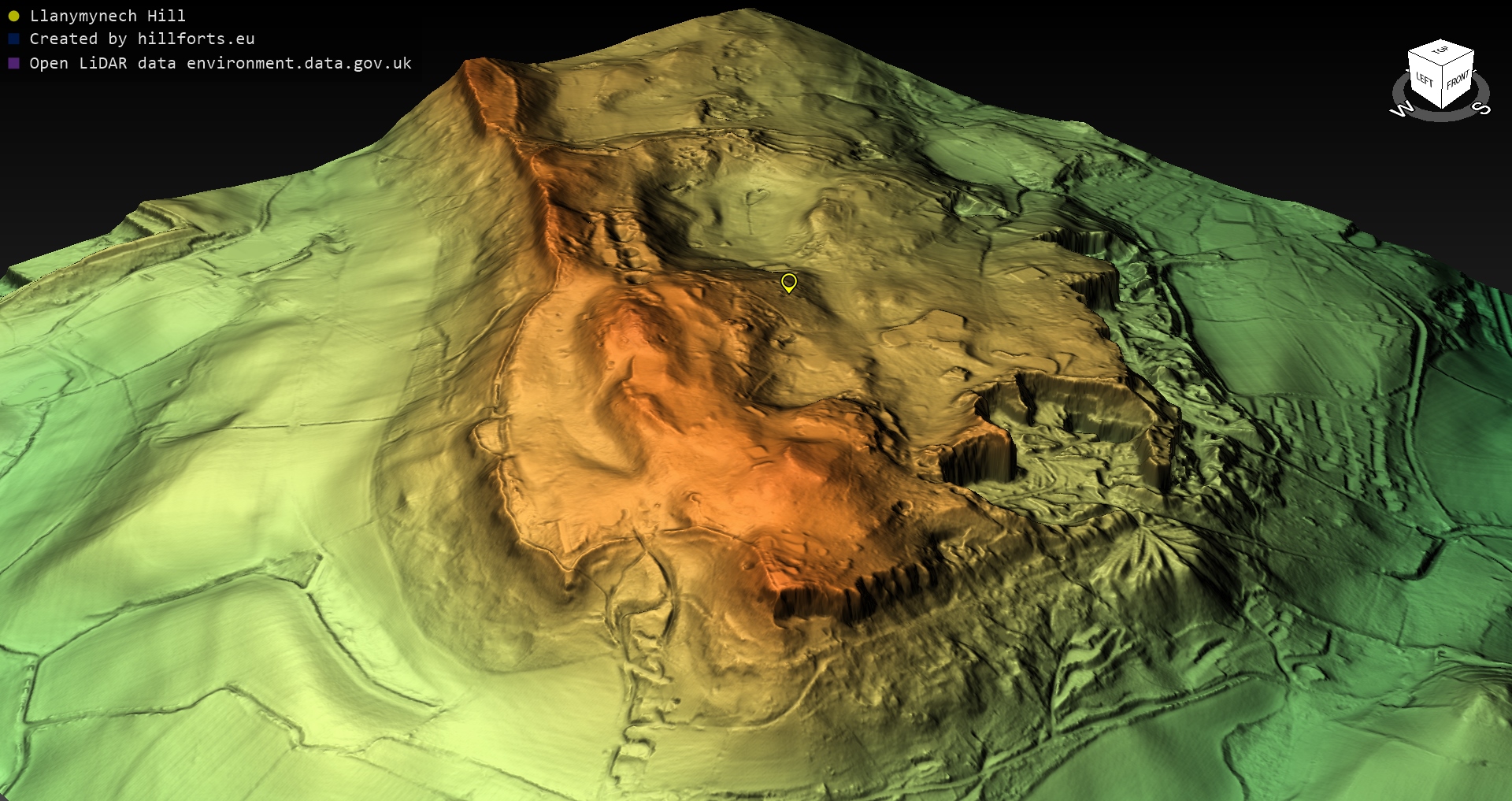Screen dimensions: 1512x801
Task: Toggle the yellow Llanymynech Hill legend dot
Action: pos(13,16)
